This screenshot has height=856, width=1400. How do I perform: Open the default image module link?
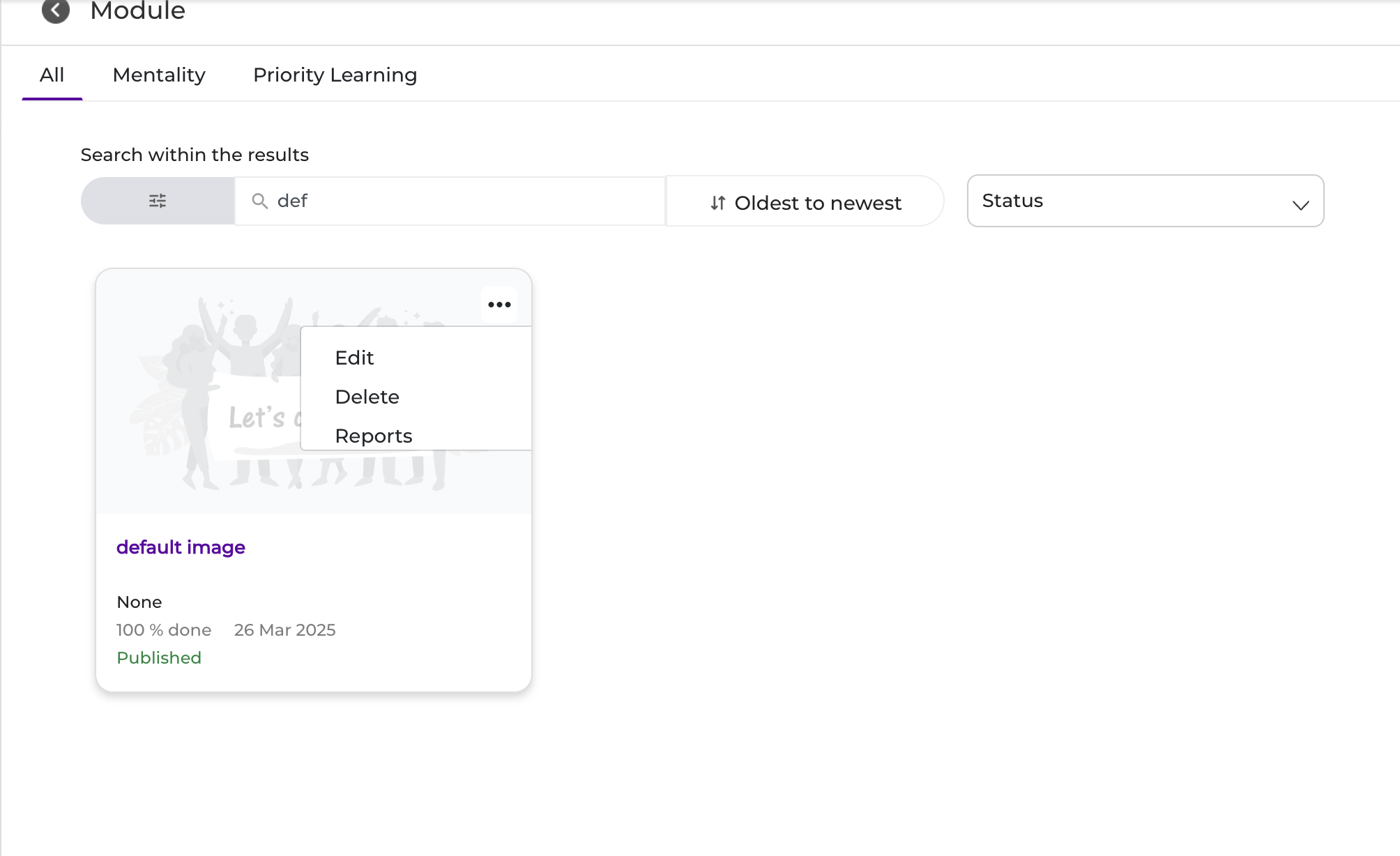click(x=181, y=547)
